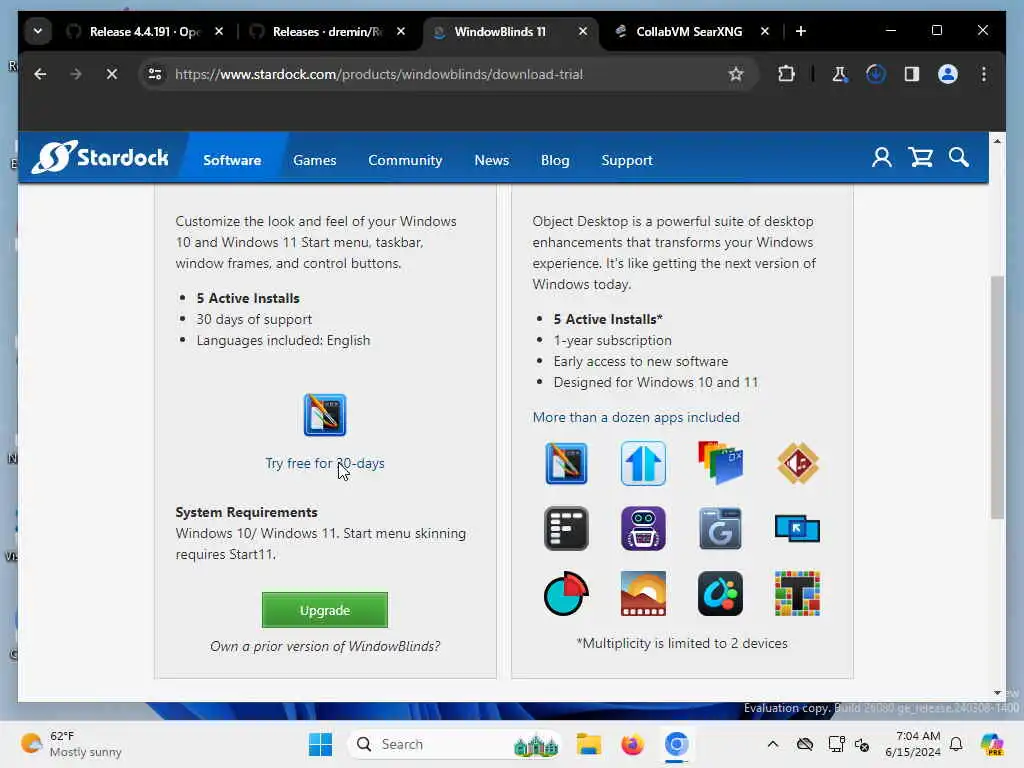This screenshot has height=768, width=1024.
Task: View site information icon in address bar
Action: (x=155, y=74)
